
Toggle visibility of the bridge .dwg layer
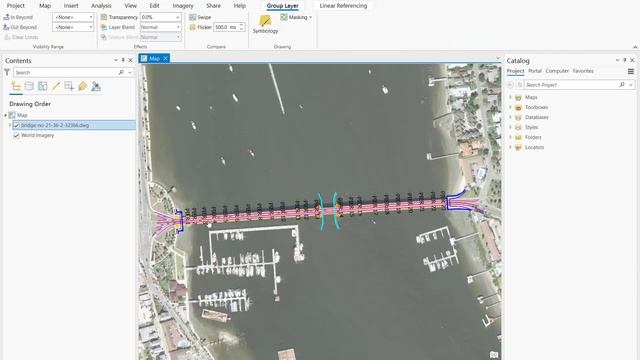point(16,125)
